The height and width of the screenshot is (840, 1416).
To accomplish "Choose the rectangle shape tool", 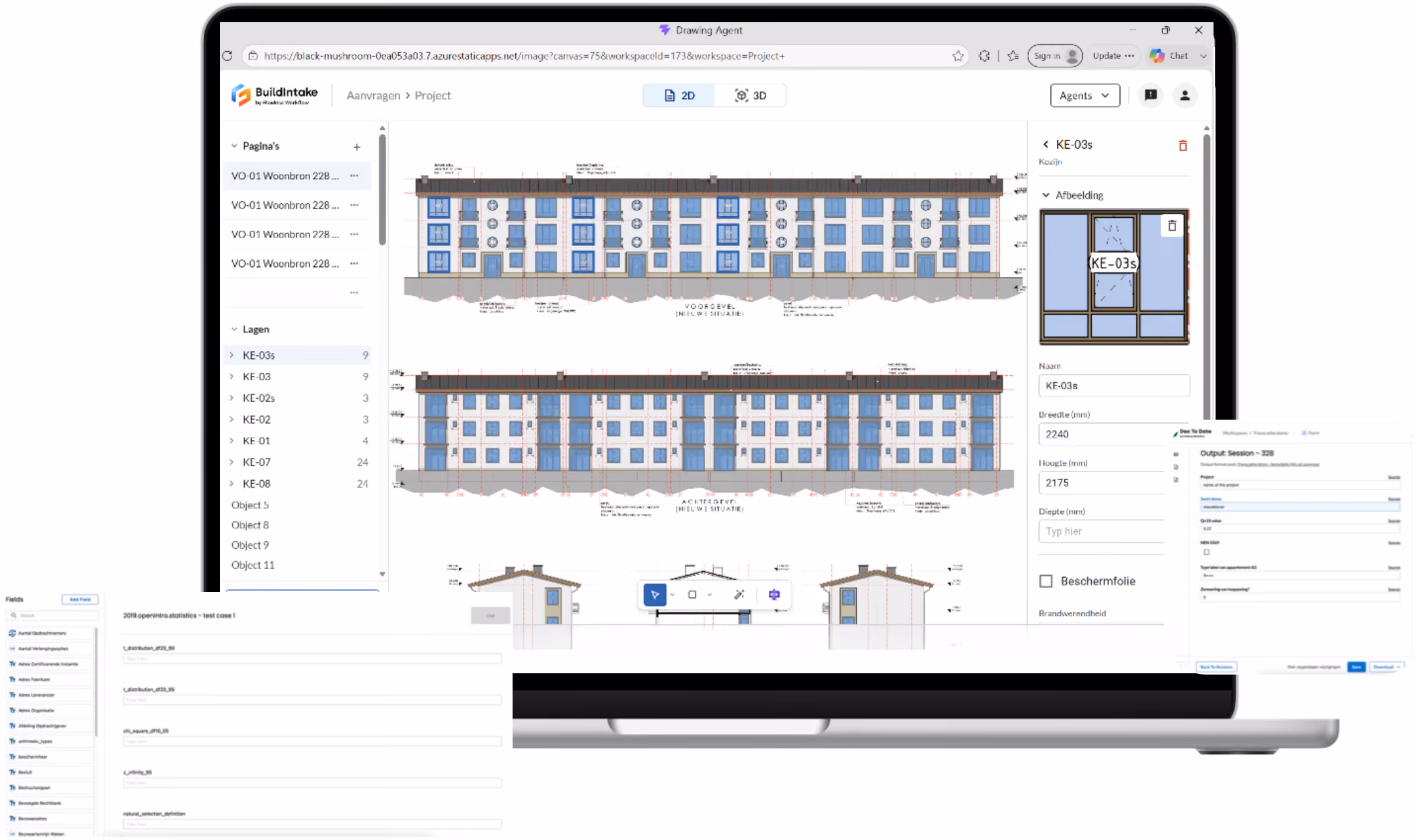I will tap(692, 595).
